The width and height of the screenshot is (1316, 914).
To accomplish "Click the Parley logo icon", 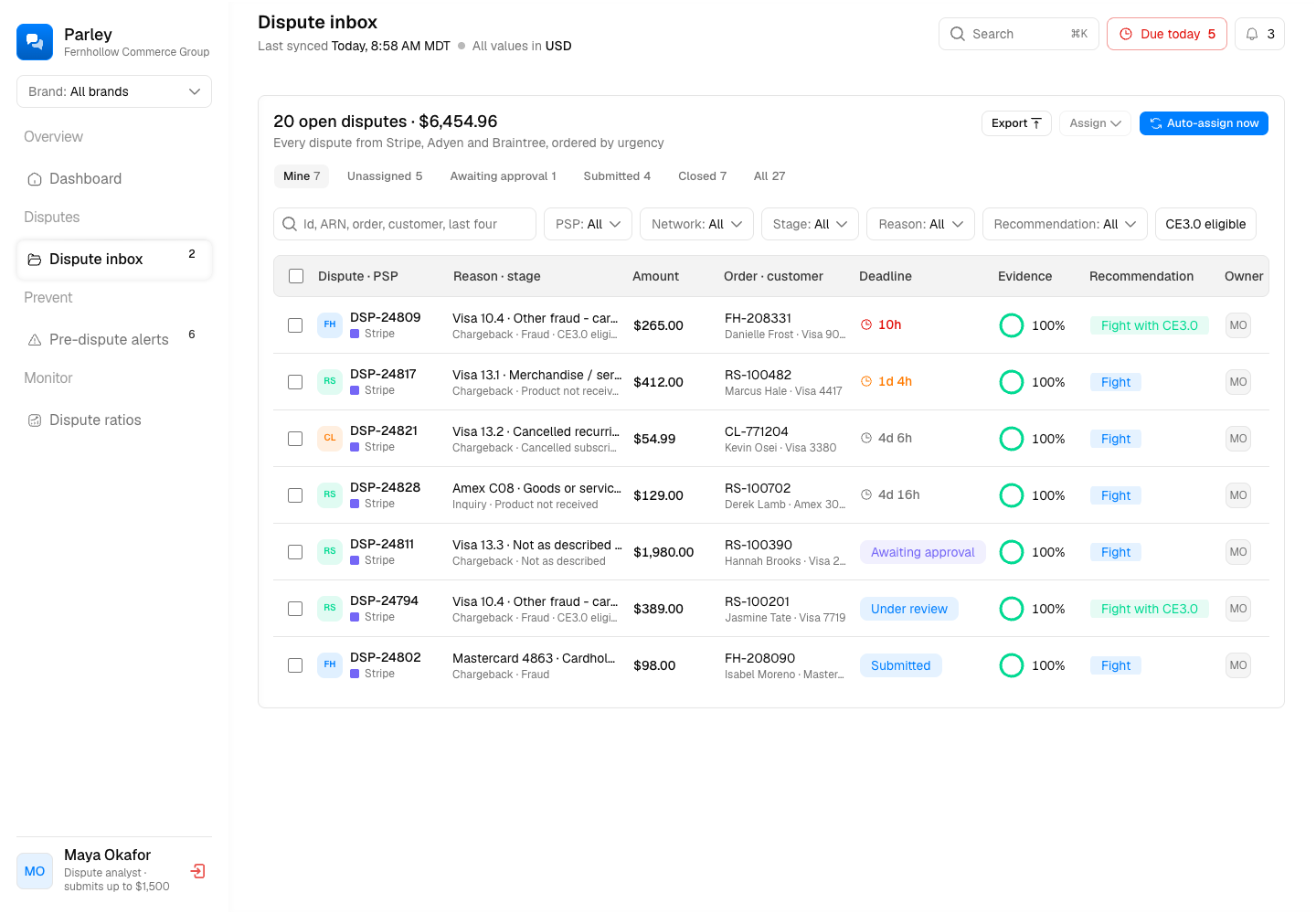I will coord(35,42).
